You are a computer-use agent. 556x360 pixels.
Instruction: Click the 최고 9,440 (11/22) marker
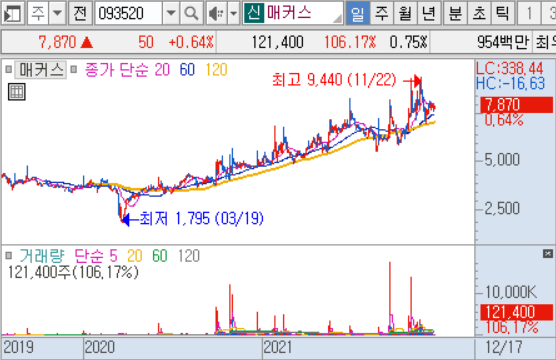(334, 80)
